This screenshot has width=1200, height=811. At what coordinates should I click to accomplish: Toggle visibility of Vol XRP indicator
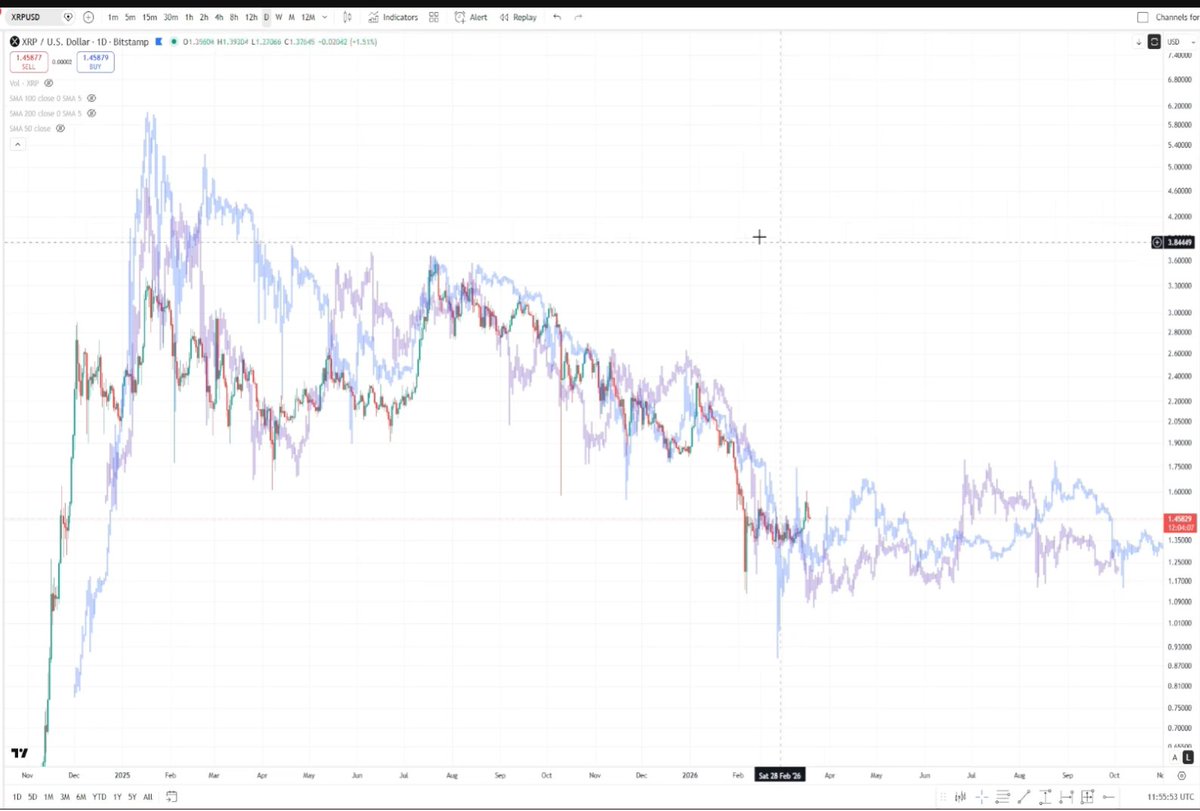click(48, 84)
